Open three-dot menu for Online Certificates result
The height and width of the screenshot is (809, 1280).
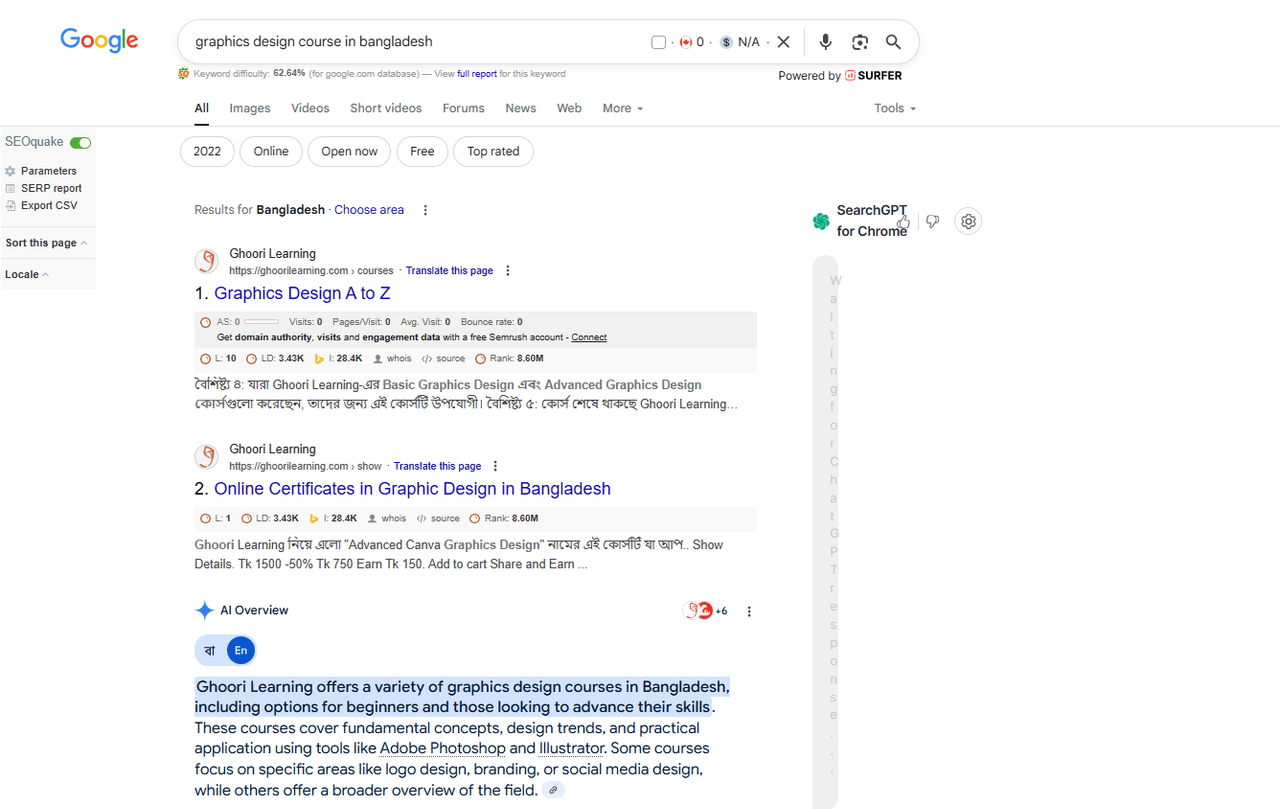point(496,466)
